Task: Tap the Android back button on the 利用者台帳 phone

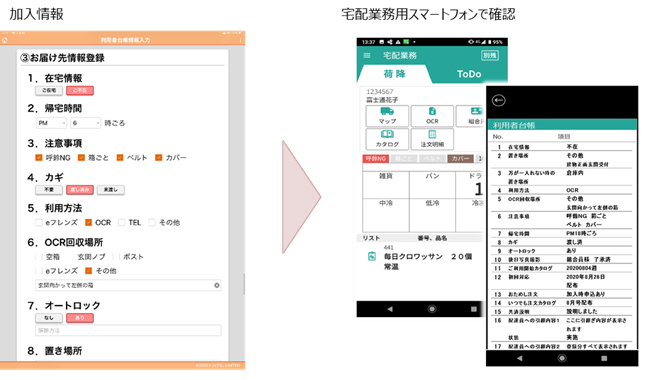Action: pos(519,358)
